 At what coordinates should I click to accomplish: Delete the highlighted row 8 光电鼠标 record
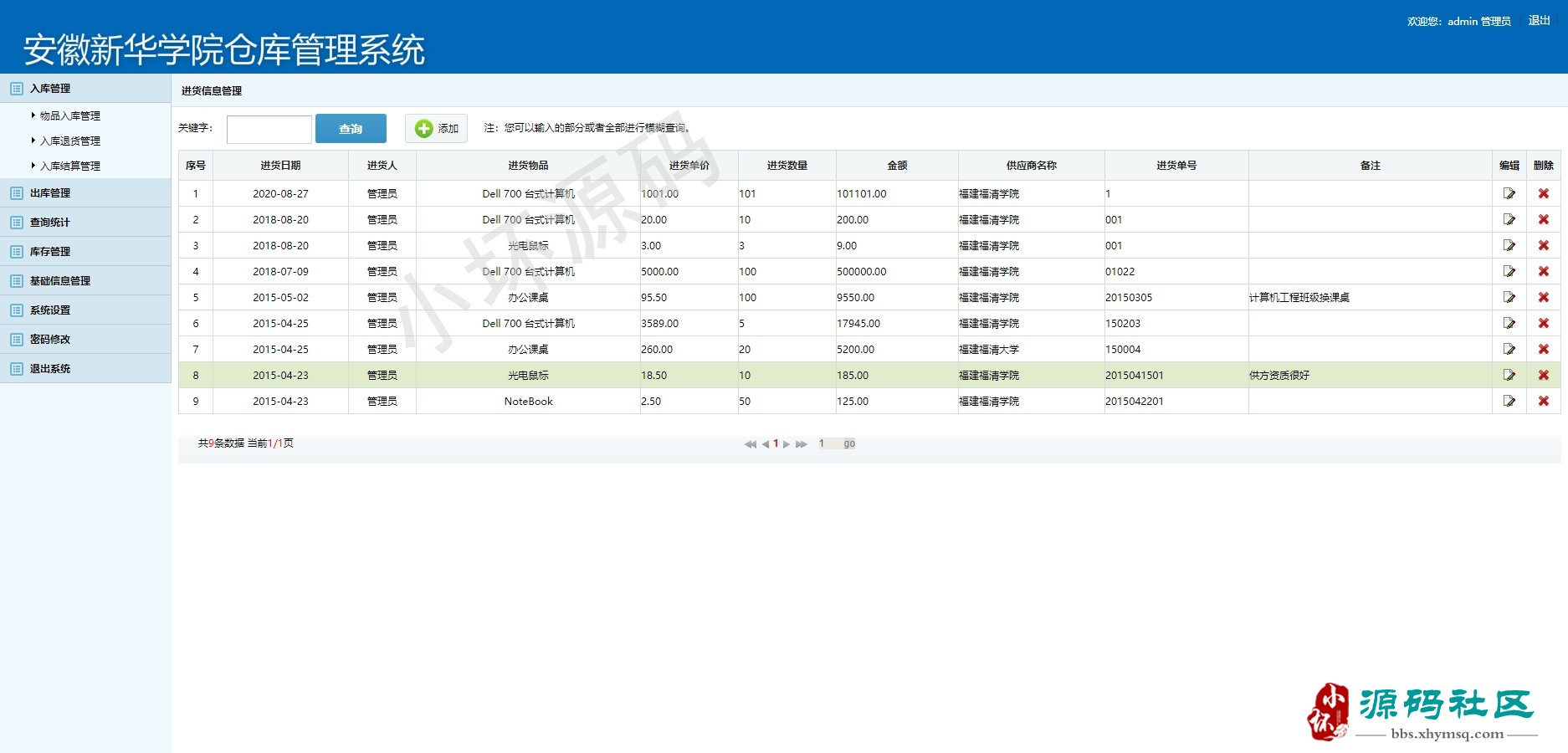point(1543,375)
